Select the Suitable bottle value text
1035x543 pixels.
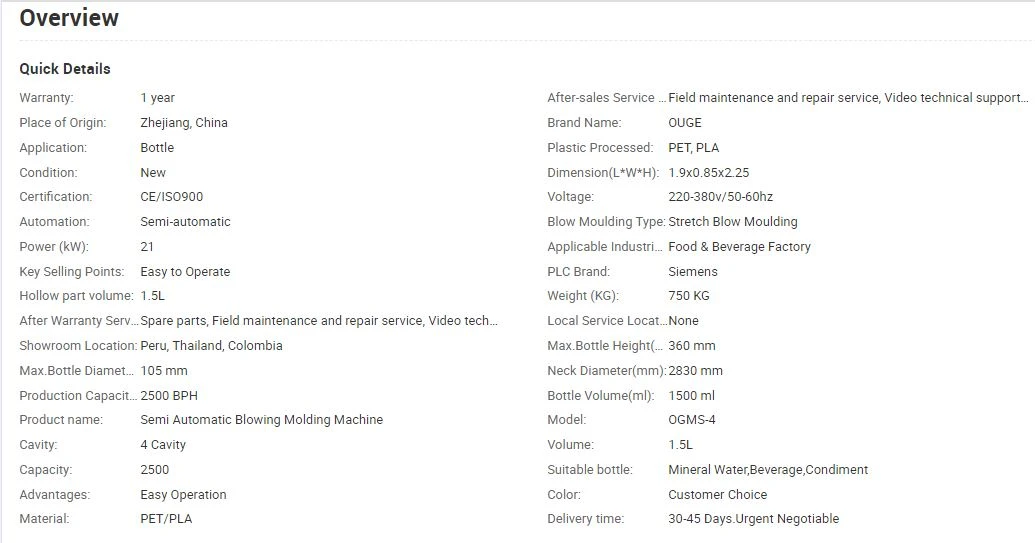tap(768, 470)
